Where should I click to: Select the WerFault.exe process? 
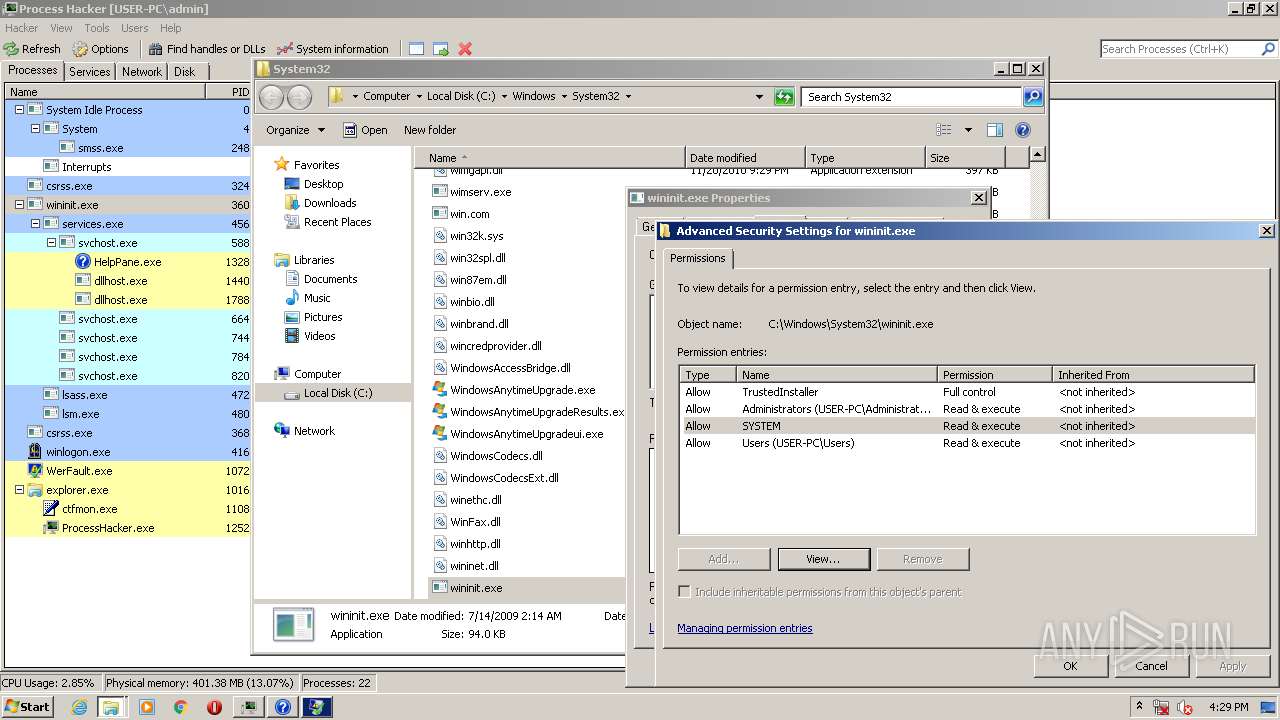(127, 471)
